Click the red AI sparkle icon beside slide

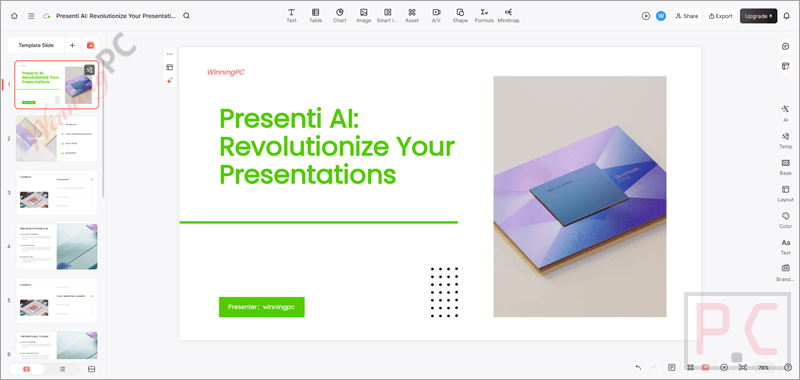pyautogui.click(x=170, y=81)
